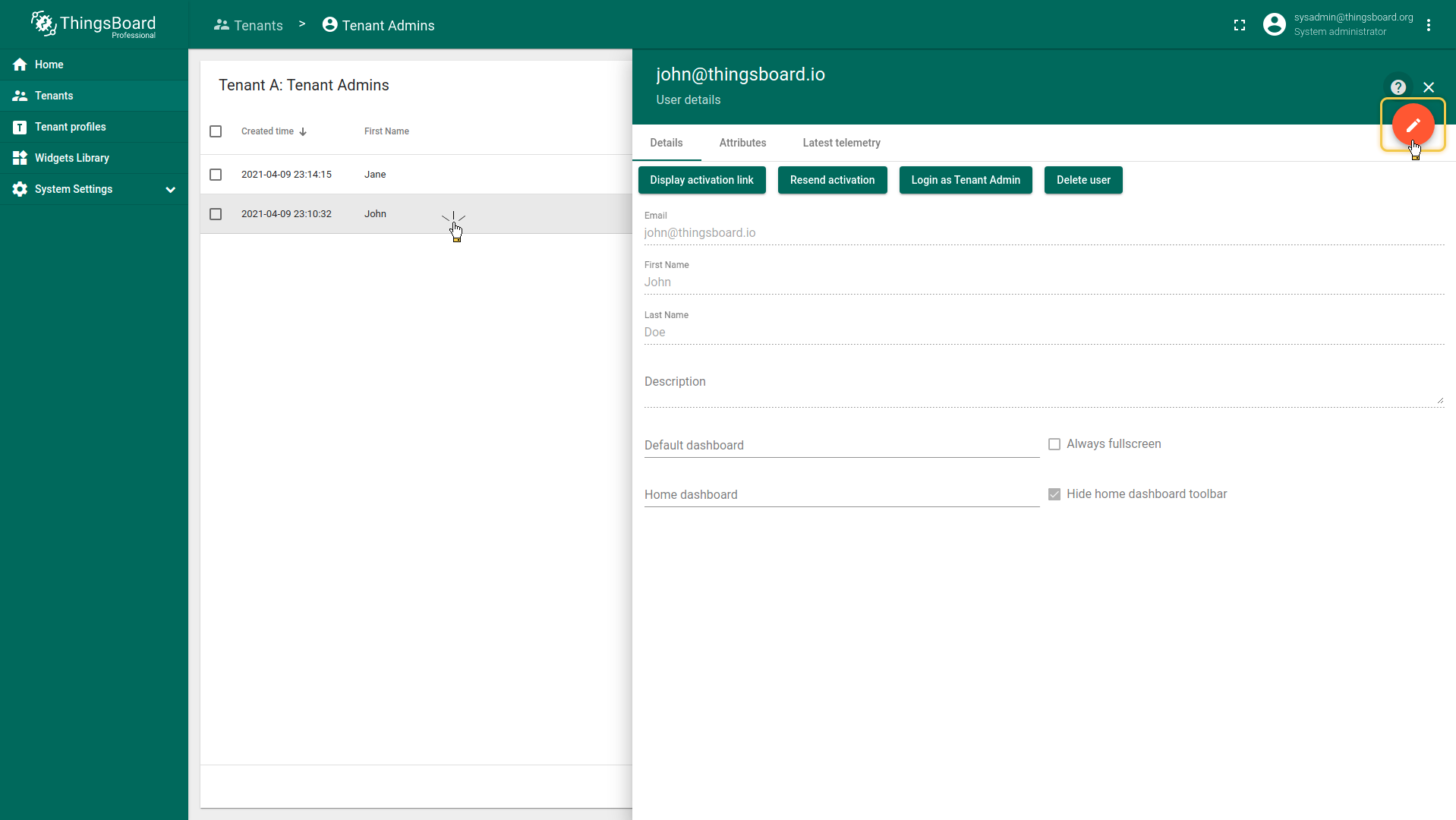Click the Tenants sidebar icon
Viewport: 1456px width, 820px height.
(20, 96)
